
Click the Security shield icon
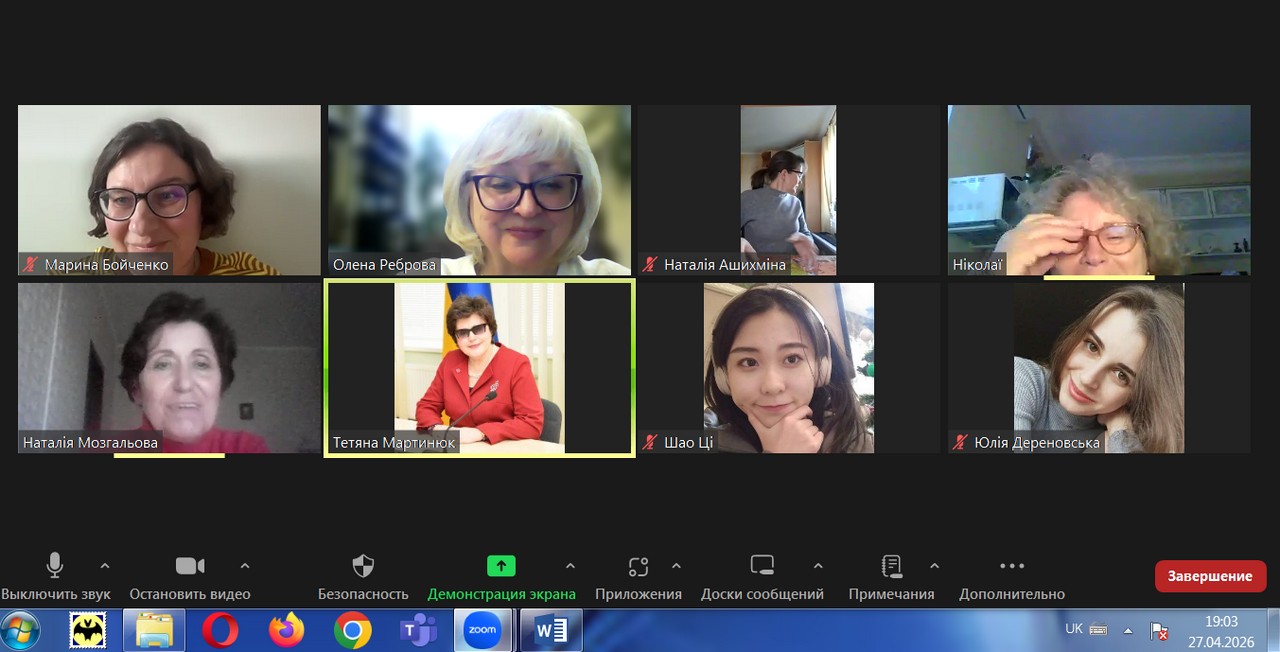pyautogui.click(x=363, y=566)
